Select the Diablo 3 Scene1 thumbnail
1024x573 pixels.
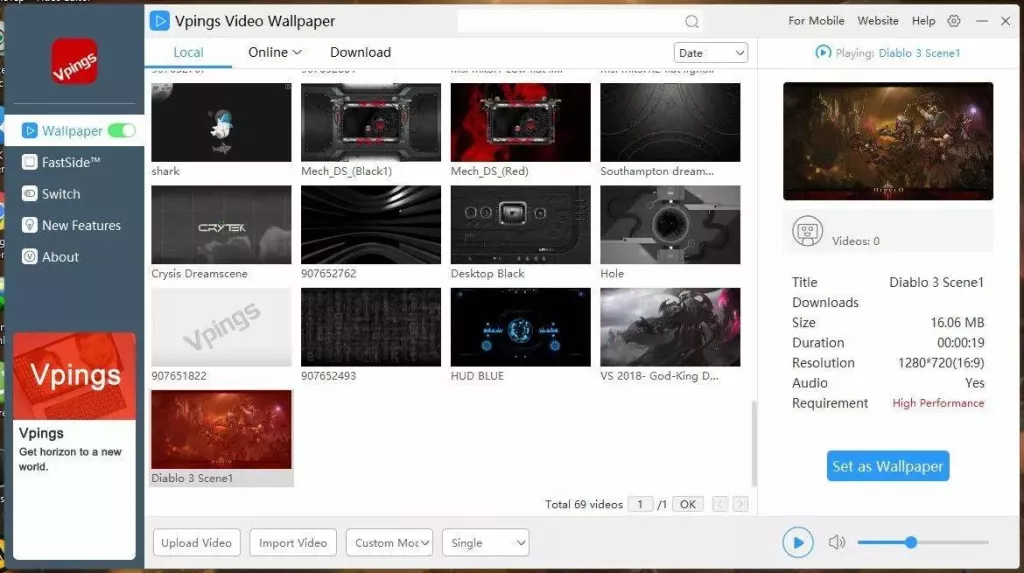coord(221,429)
